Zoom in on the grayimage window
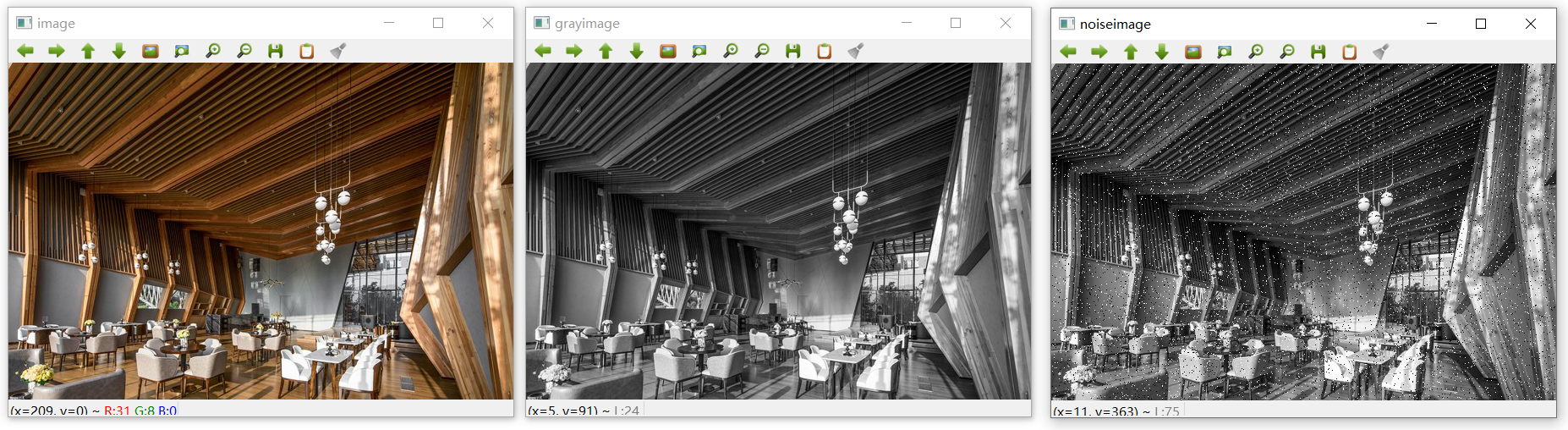This screenshot has width=1568, height=430. [x=731, y=51]
